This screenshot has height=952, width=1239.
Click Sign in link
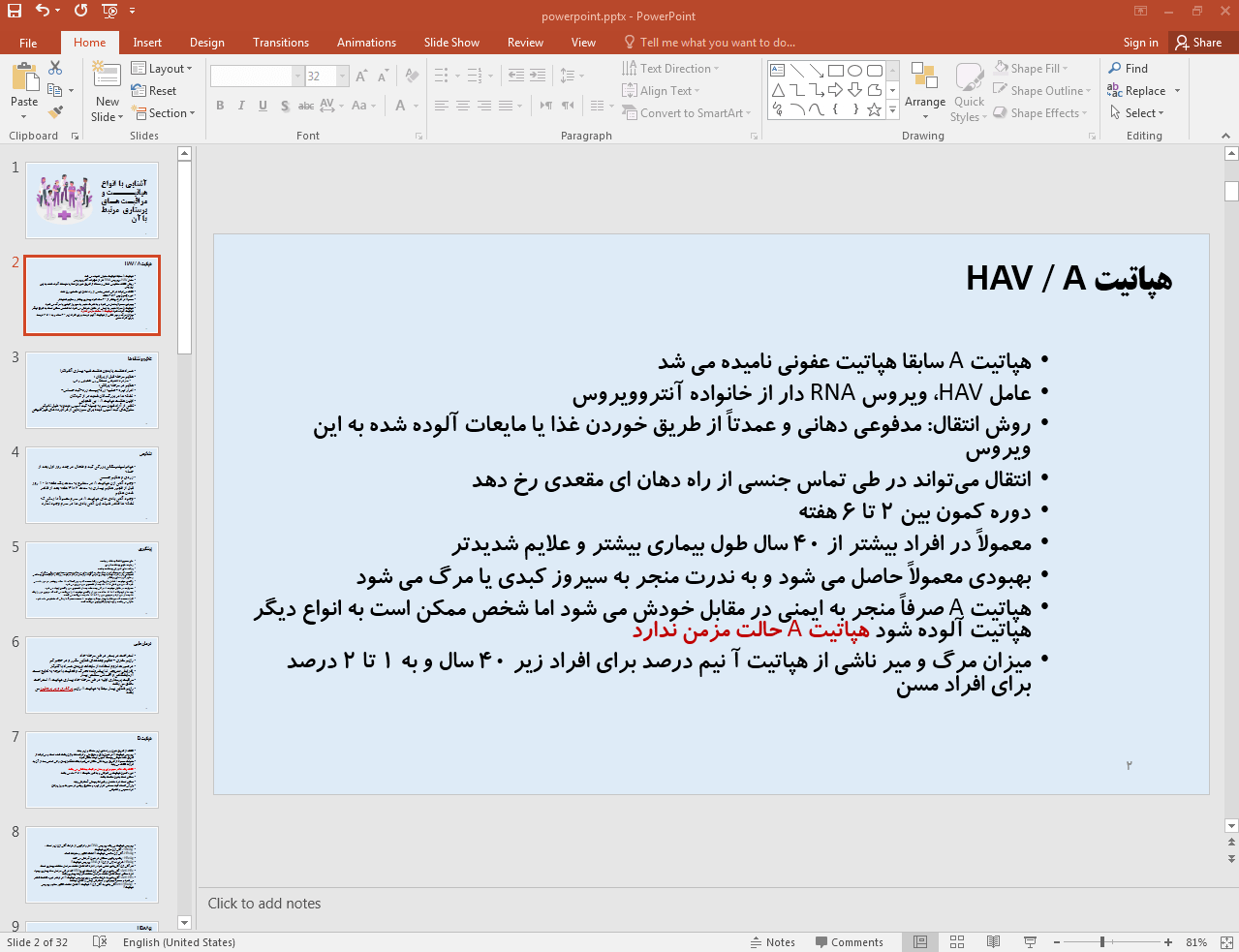[x=1140, y=43]
